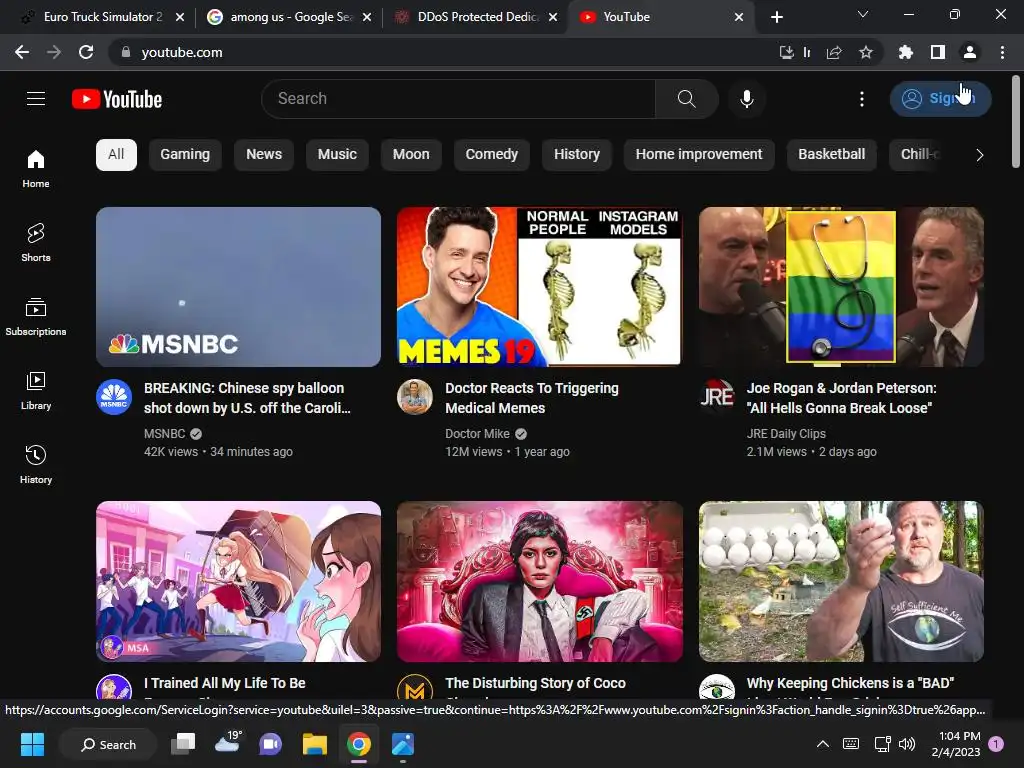Open YouTube settings three-dot menu

[x=862, y=99]
